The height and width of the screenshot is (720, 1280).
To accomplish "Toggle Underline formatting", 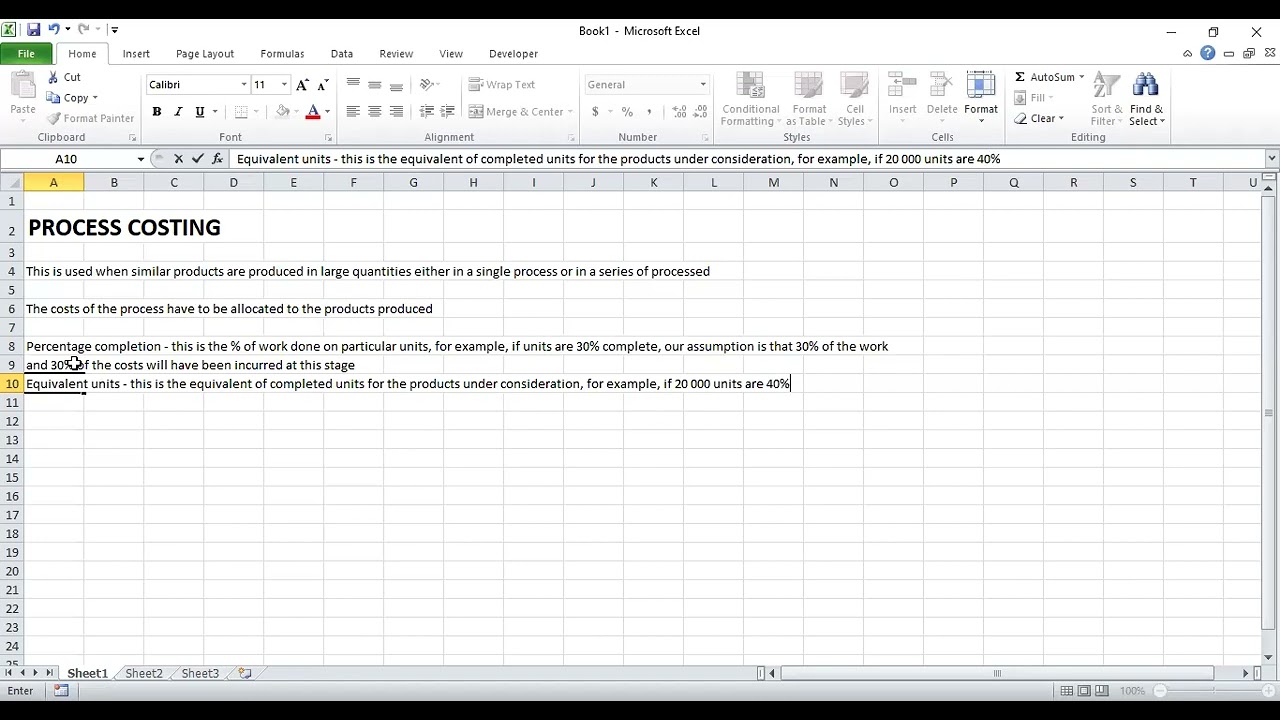I will coord(200,112).
